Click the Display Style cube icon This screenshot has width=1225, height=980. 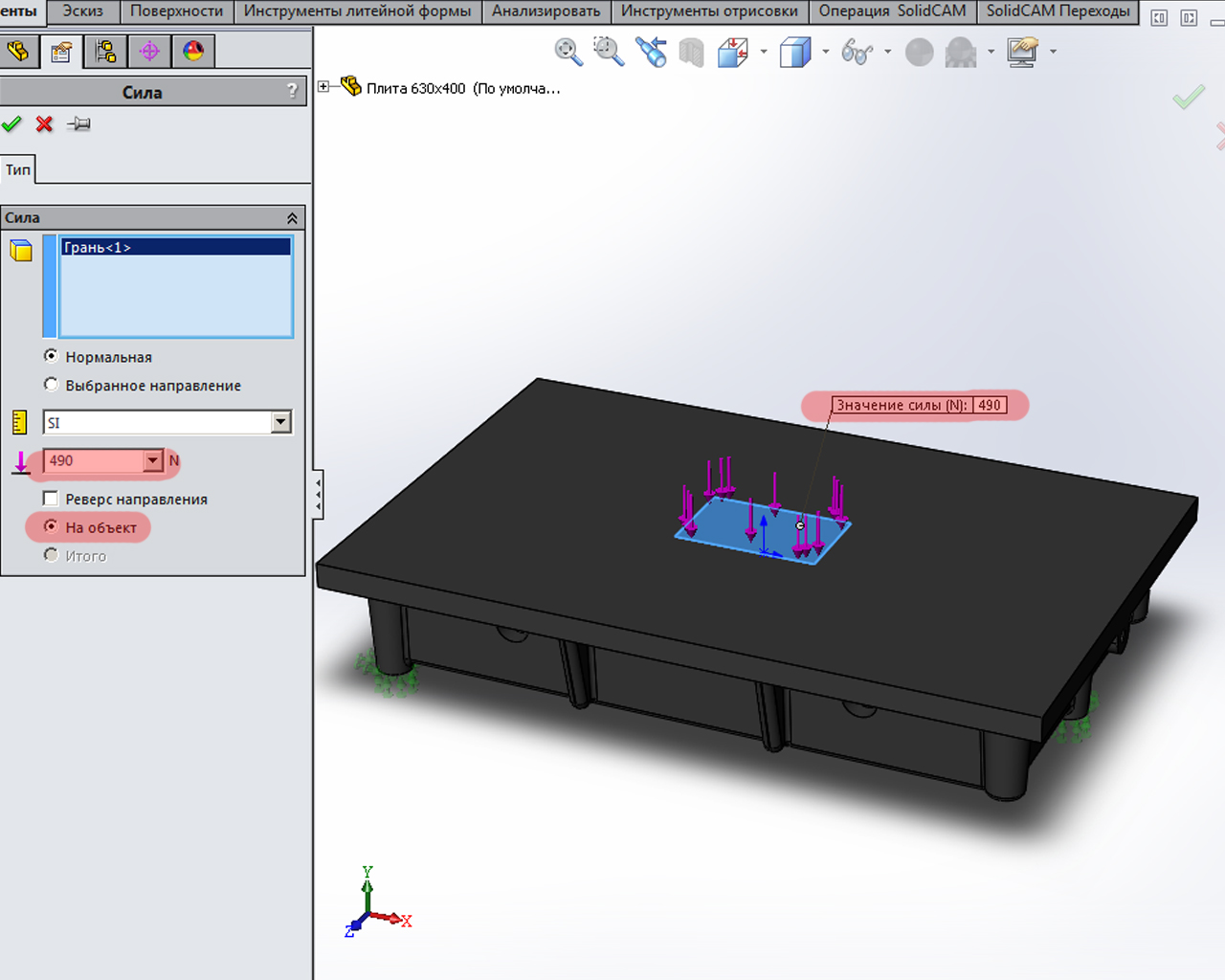point(794,52)
